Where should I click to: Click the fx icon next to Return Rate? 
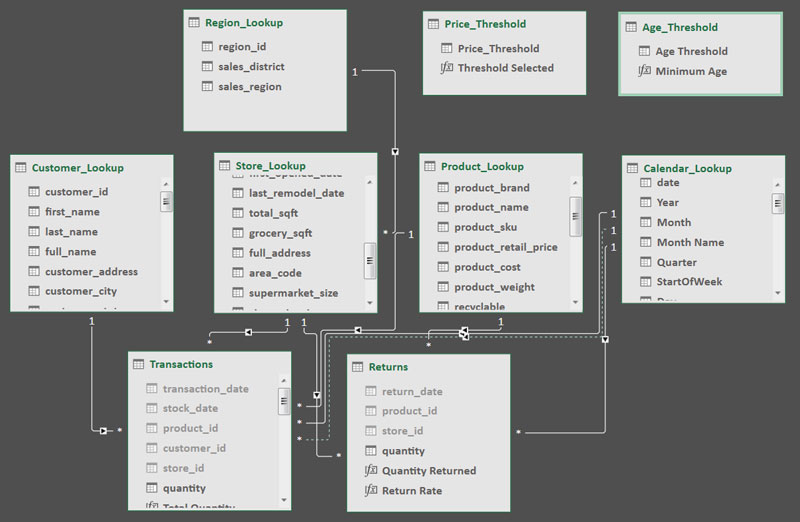pos(371,491)
